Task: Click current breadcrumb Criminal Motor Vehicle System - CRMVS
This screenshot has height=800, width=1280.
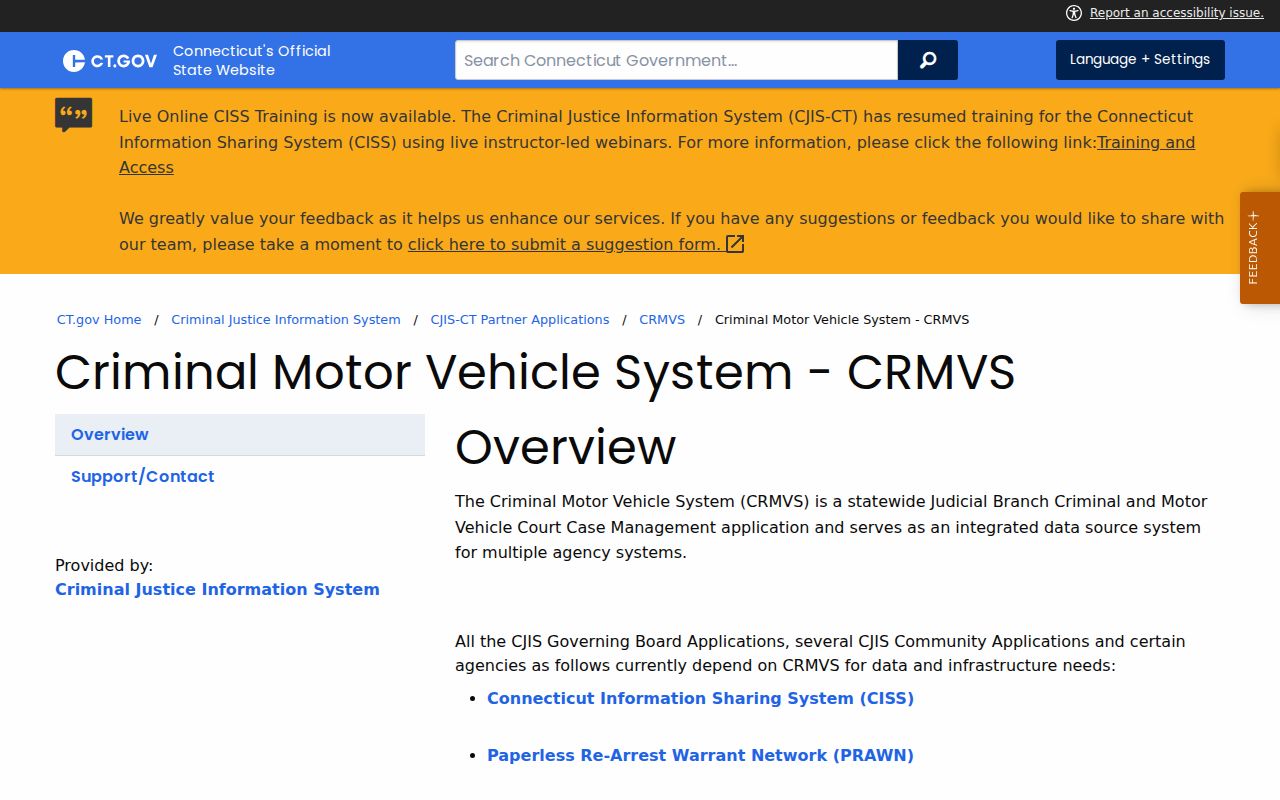Action: (842, 320)
